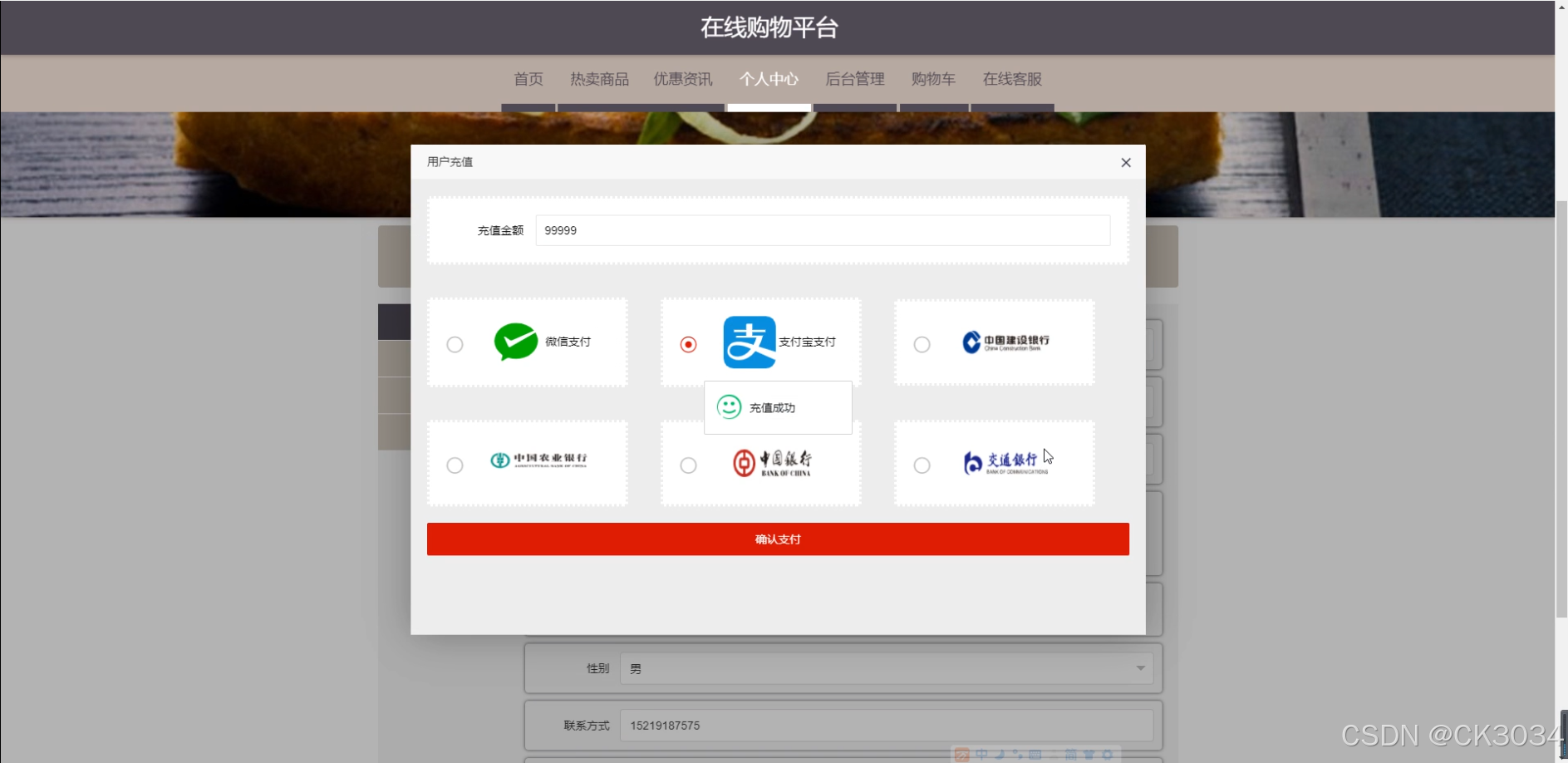
Task: Click the red 确认支付 button
Action: tap(778, 539)
